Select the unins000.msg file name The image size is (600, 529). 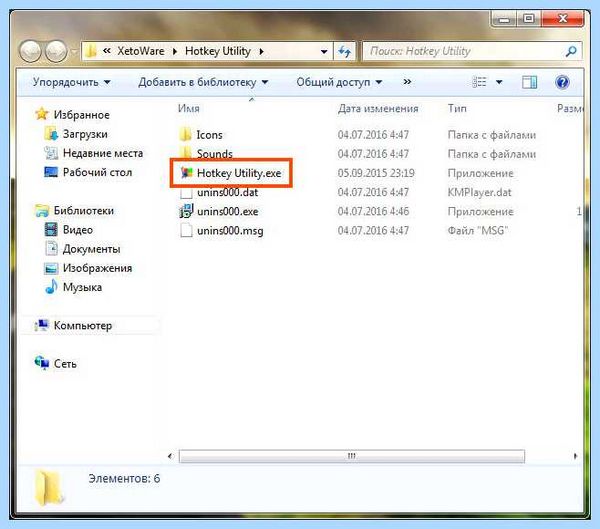[x=230, y=230]
